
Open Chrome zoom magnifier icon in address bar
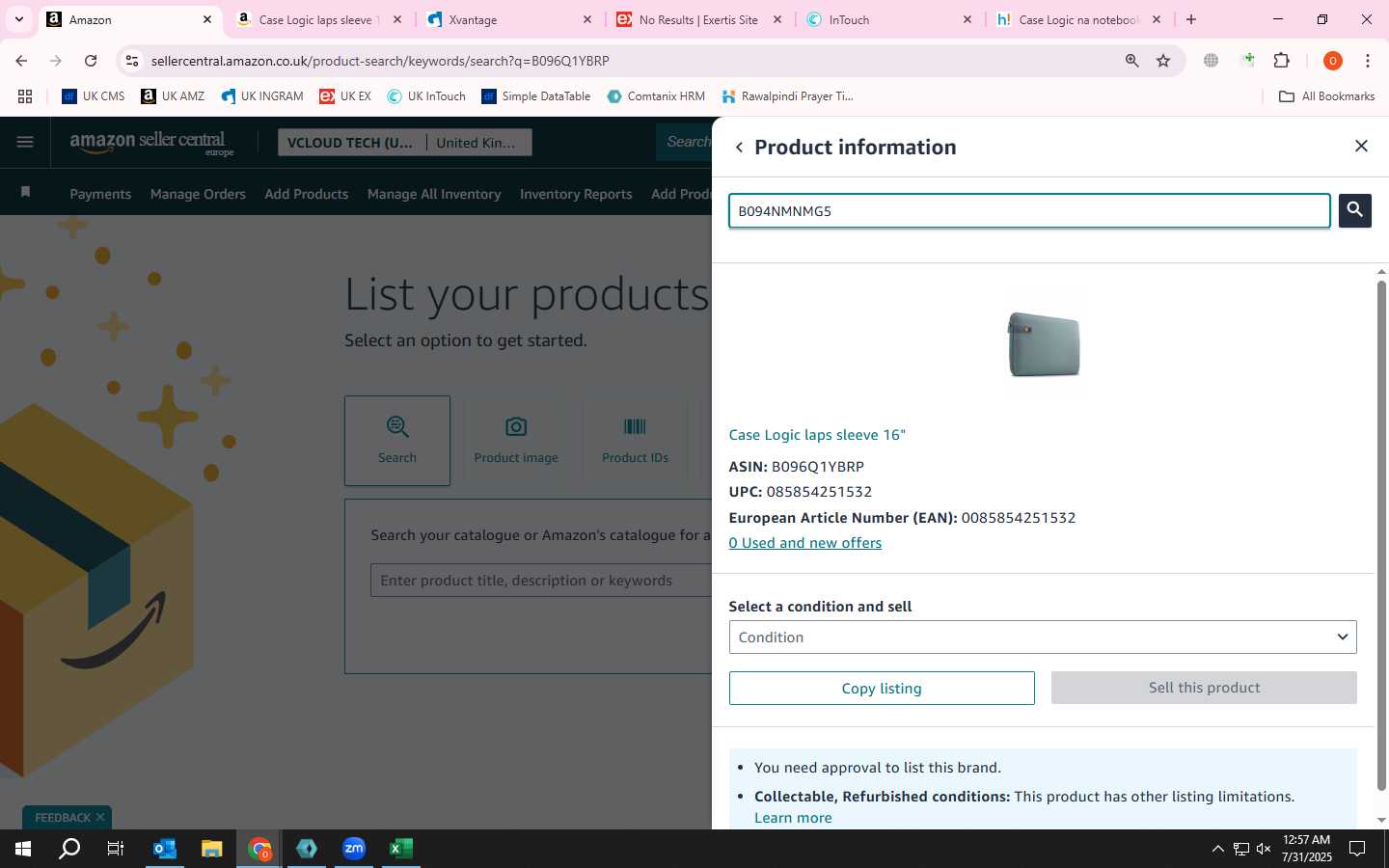coord(1131,61)
